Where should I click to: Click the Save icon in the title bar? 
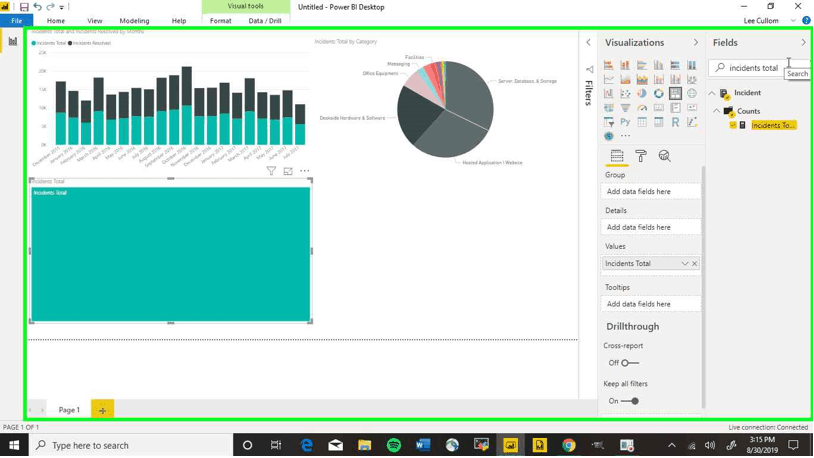click(24, 7)
